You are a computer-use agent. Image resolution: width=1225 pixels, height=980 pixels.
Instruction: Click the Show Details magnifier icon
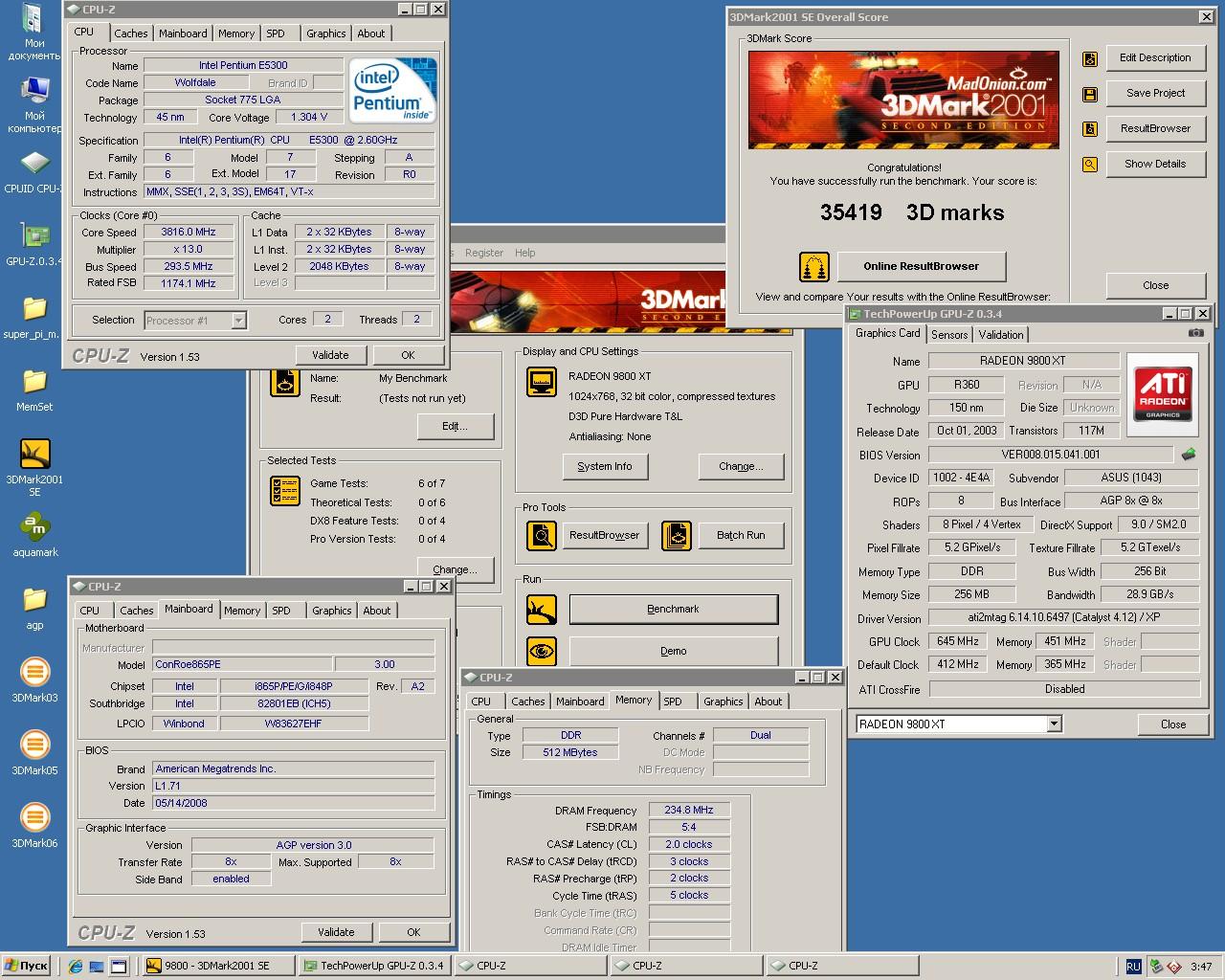point(1090,165)
